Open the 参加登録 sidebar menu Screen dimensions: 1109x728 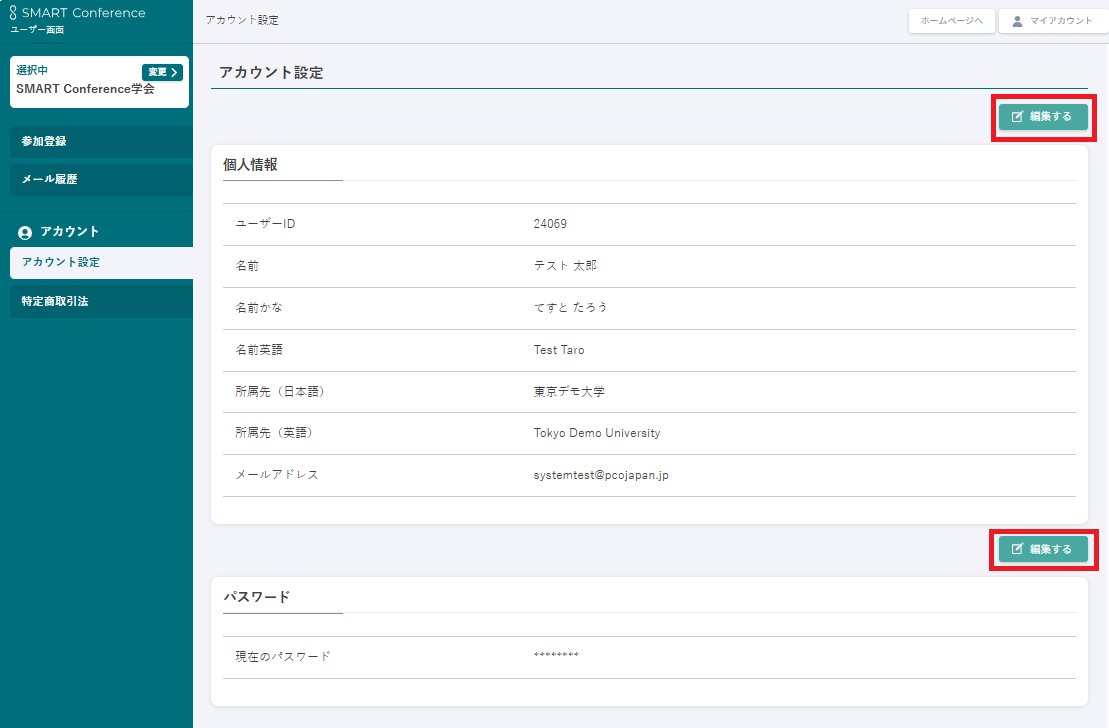pos(100,142)
